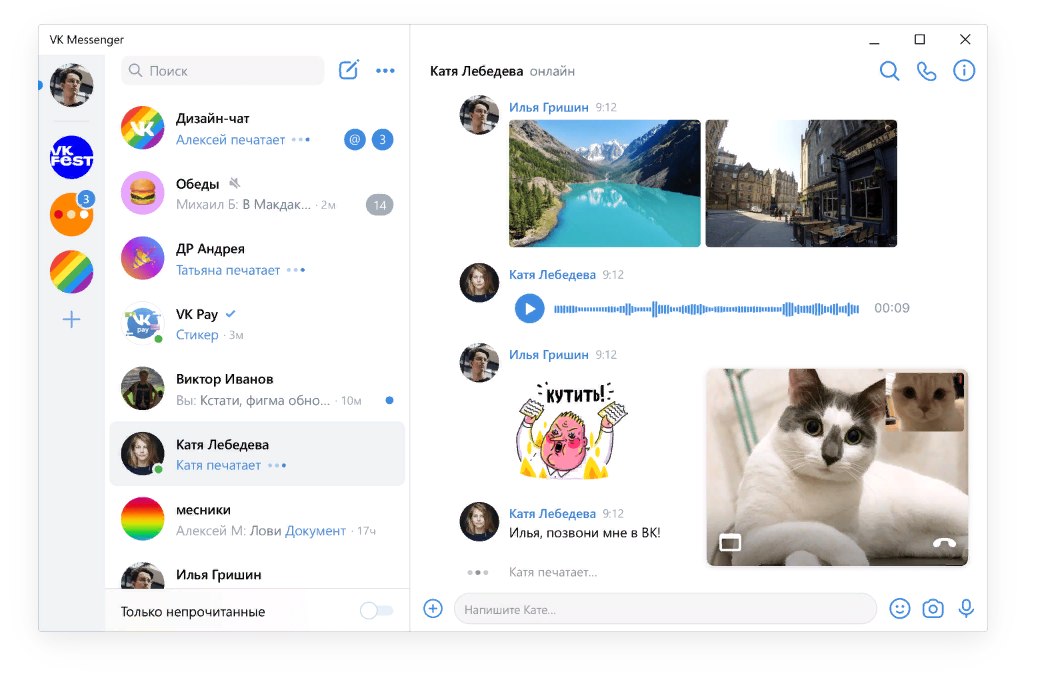Click the unread dot in Виктор Иванов row
Screen dimensions: 1060x676
click(389, 400)
